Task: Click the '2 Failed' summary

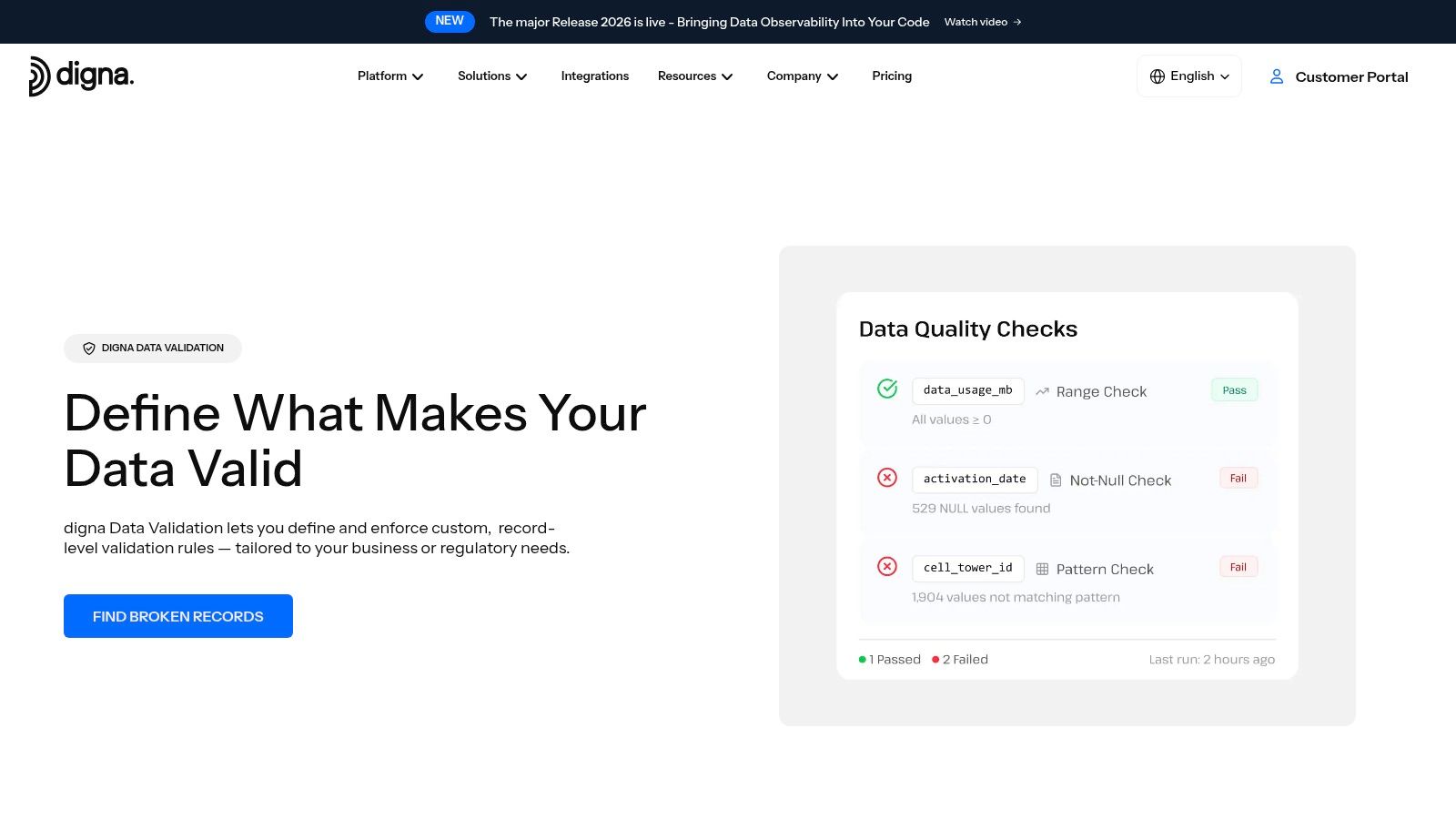Action: click(x=960, y=660)
